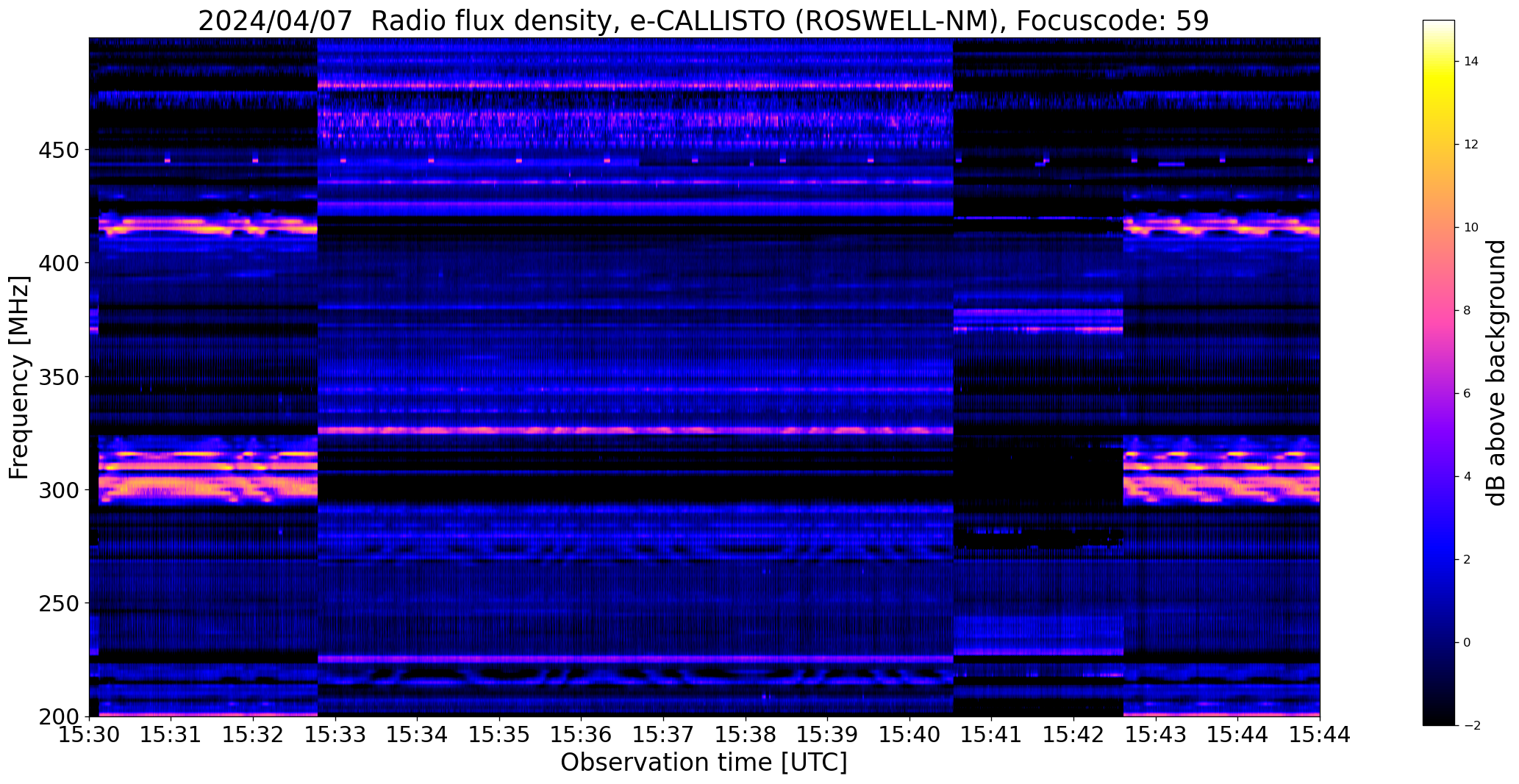Screen dimensions: 1519x784
Task: Click the 15:38 time tick label
Action: [746, 733]
